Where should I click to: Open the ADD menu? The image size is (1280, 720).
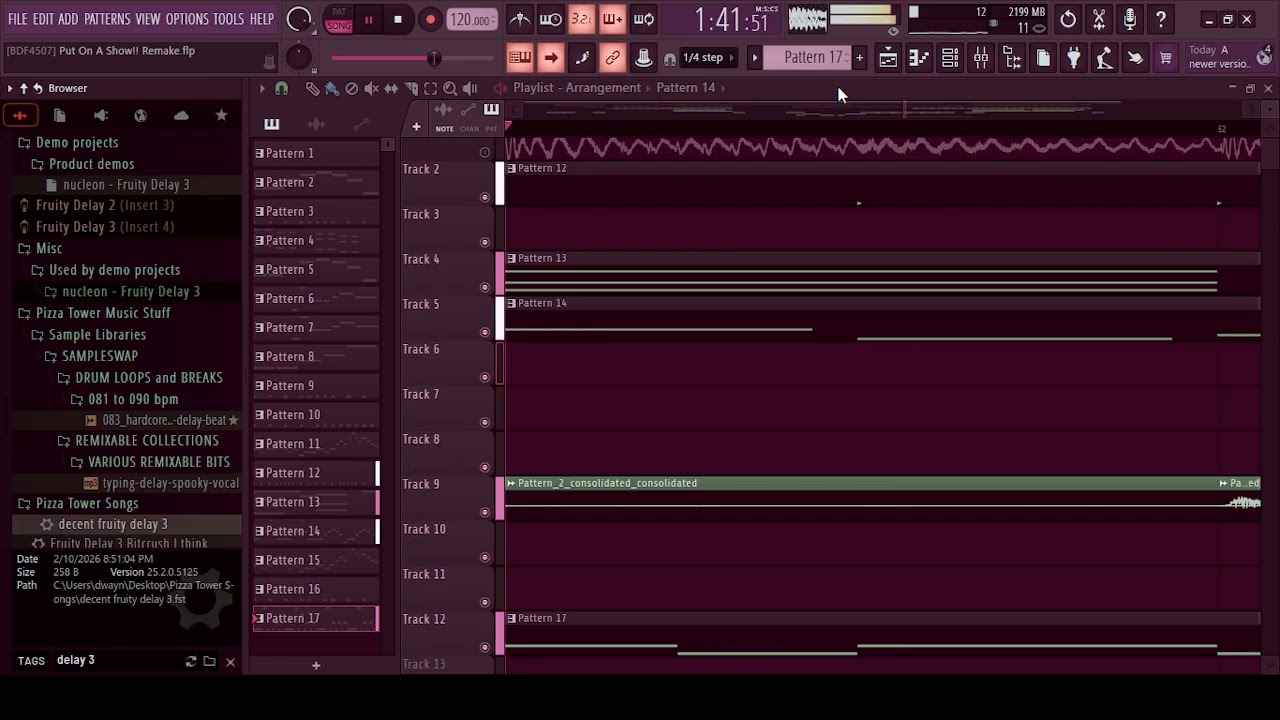tap(68, 19)
